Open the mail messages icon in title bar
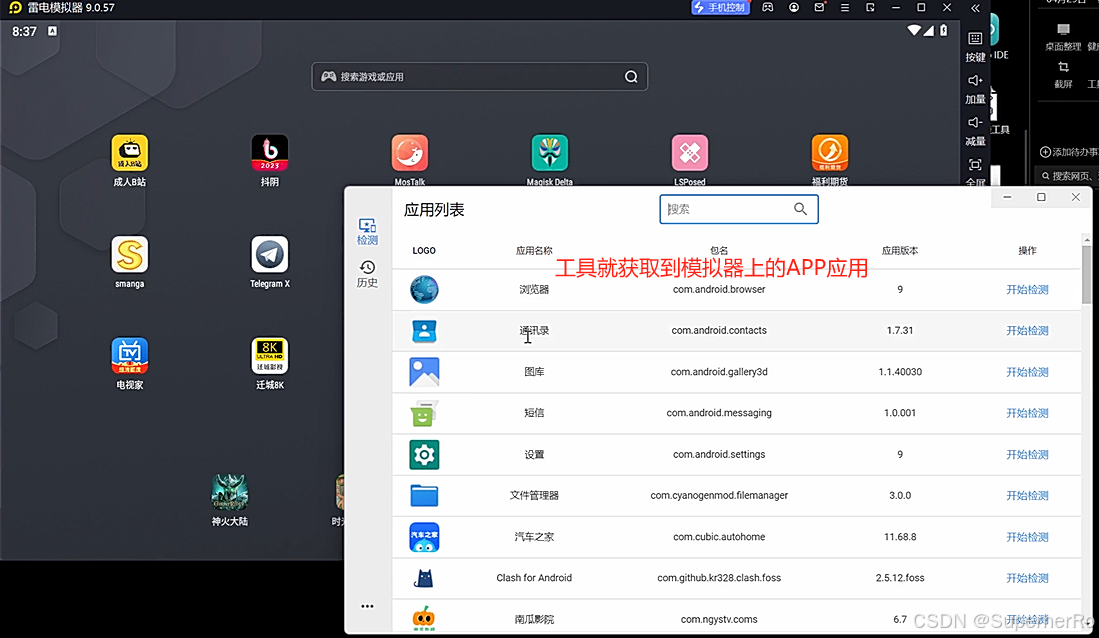This screenshot has height=638, width=1099. 819,8
